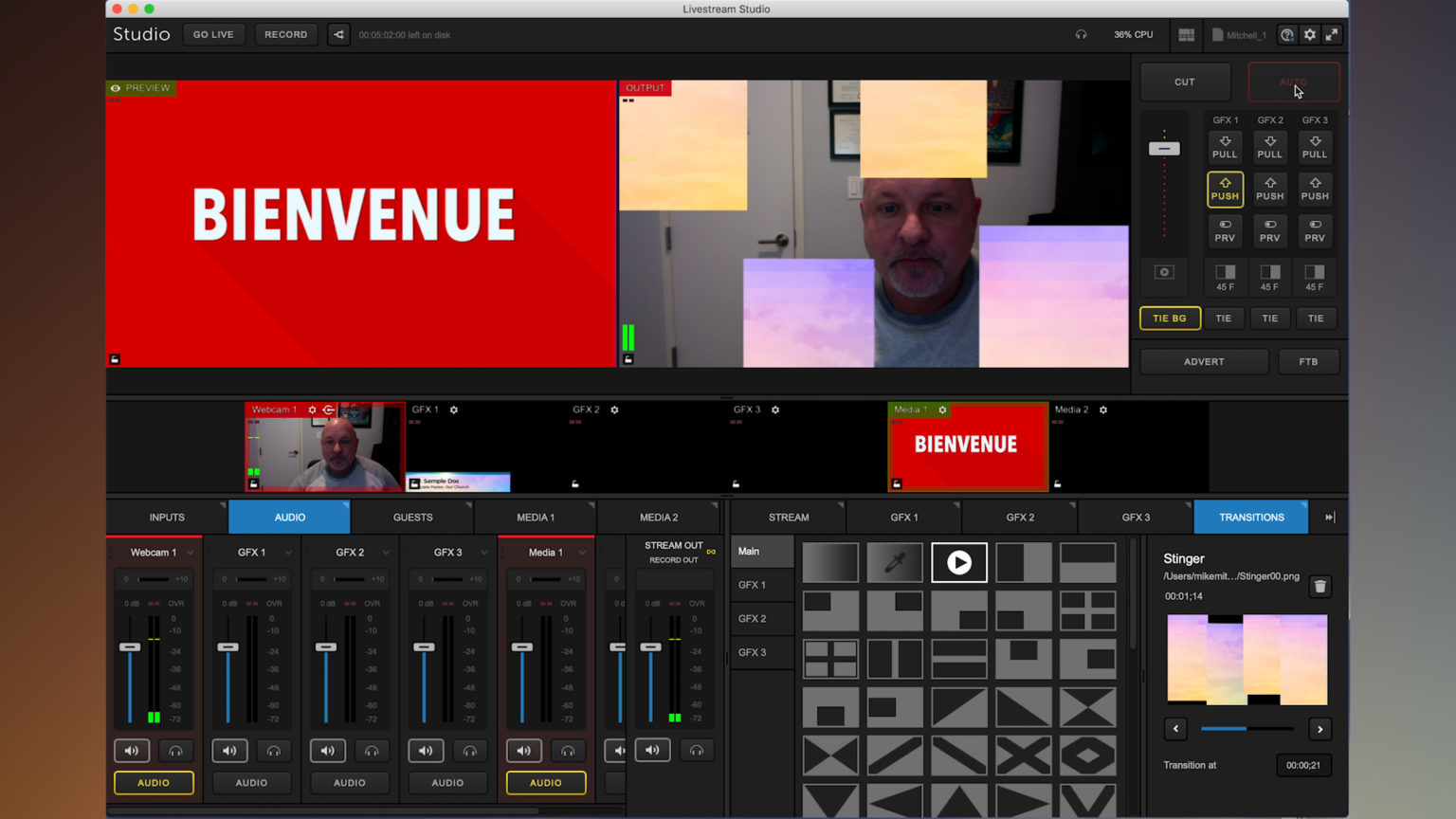Open the Media 1 mixer dropdown

coord(581,552)
